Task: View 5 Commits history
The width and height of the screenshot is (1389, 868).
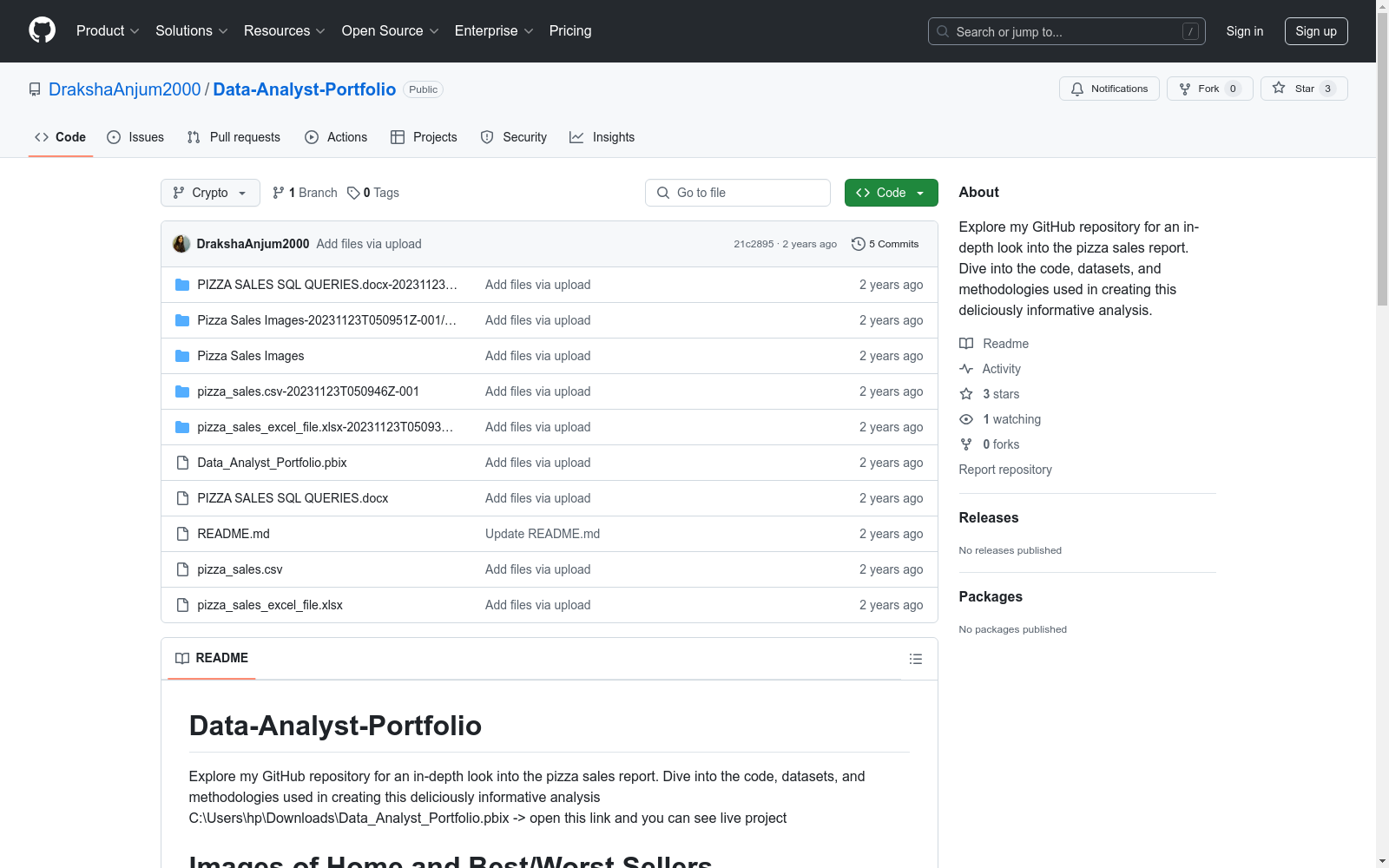Action: (885, 244)
